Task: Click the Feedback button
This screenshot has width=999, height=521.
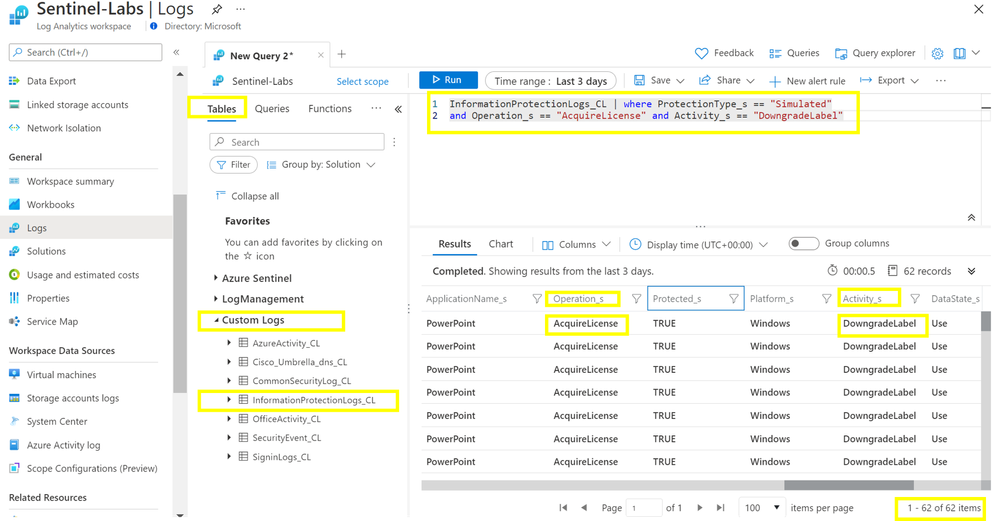Action: tap(724, 53)
